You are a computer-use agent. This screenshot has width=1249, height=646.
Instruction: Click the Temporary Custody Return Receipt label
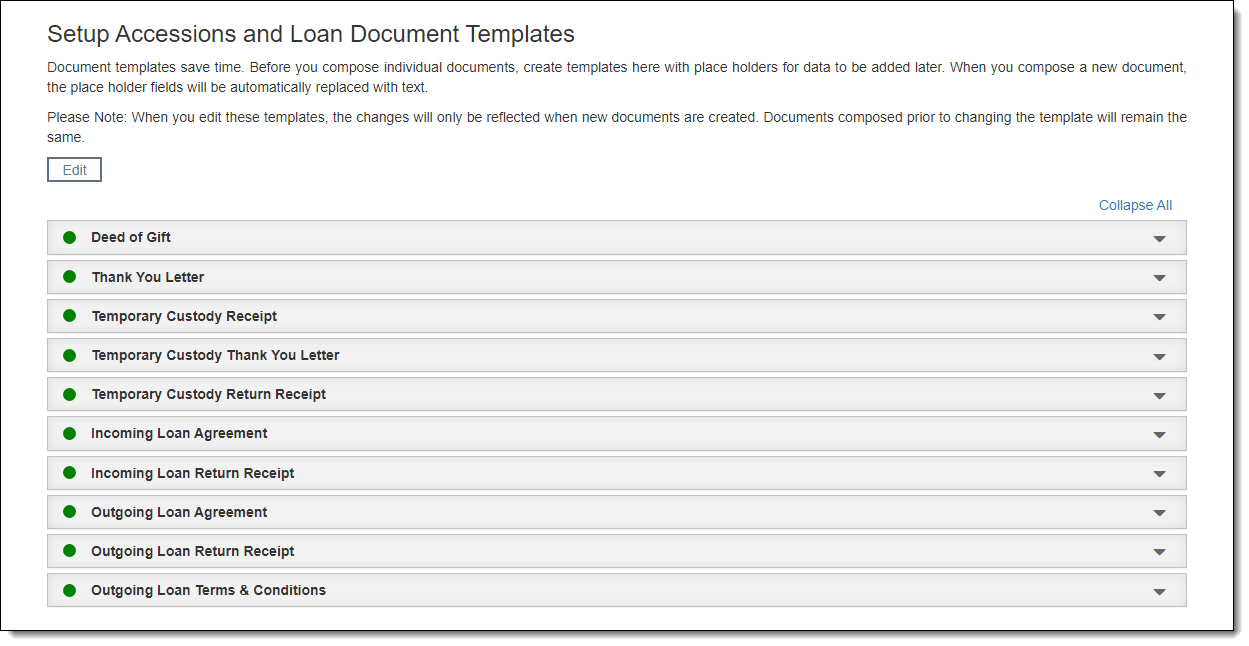208,395
